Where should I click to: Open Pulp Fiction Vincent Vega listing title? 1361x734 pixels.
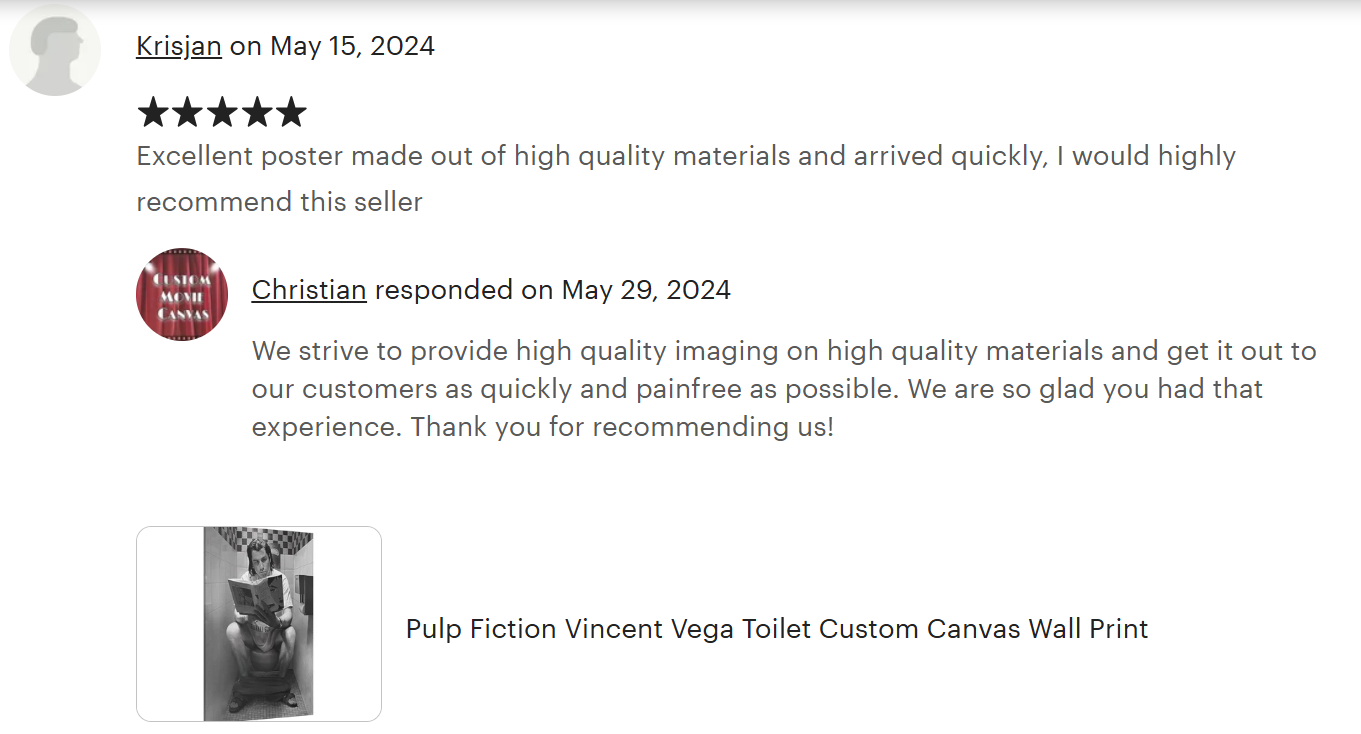(x=776, y=629)
